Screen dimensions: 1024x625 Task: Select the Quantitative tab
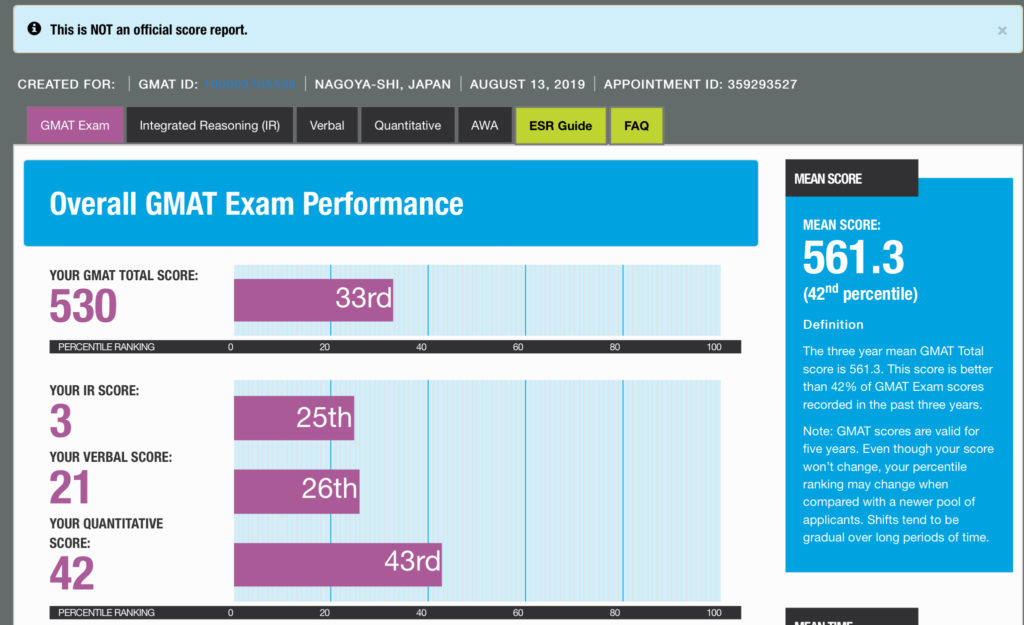(x=407, y=125)
